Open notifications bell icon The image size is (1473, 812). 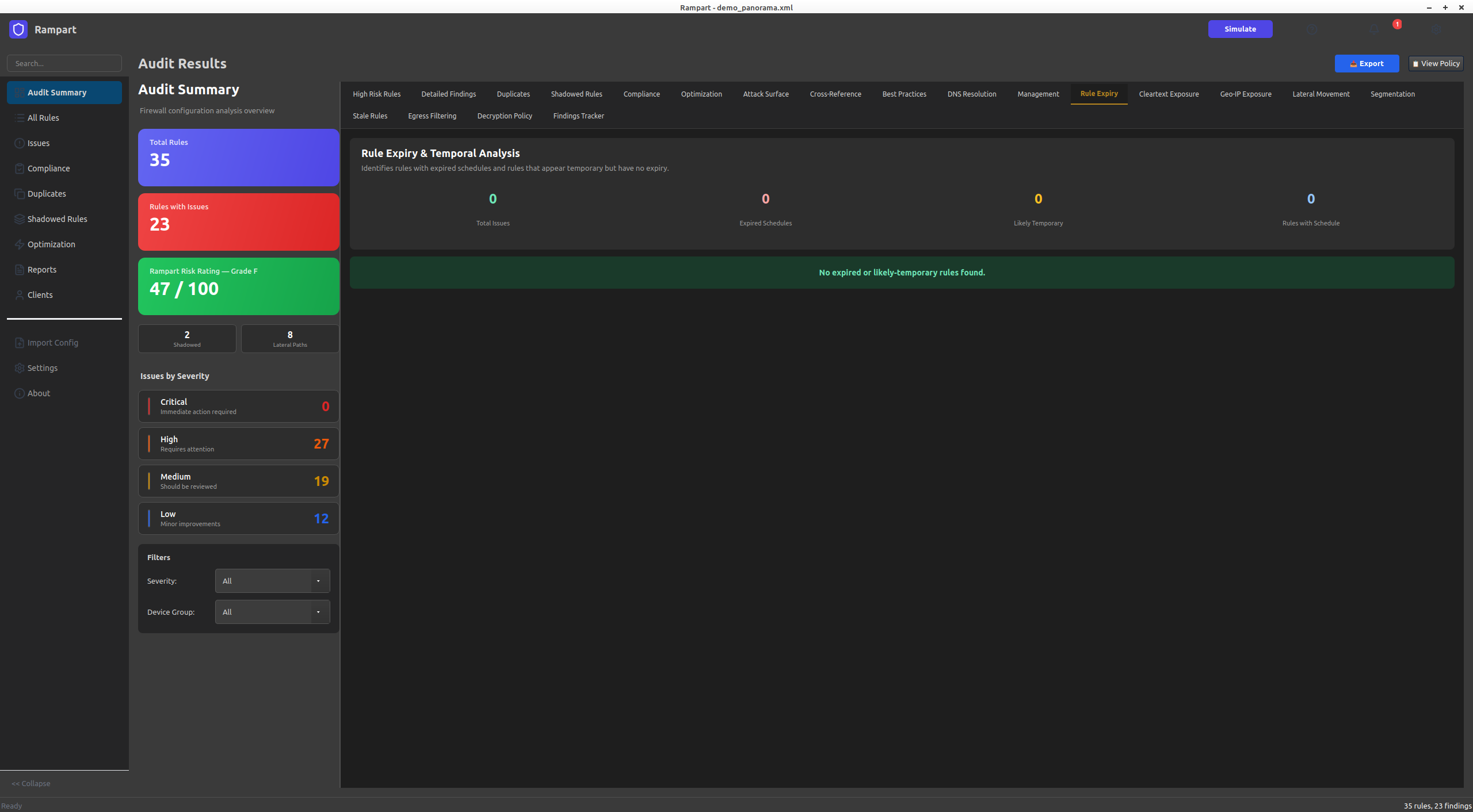click(x=1374, y=29)
